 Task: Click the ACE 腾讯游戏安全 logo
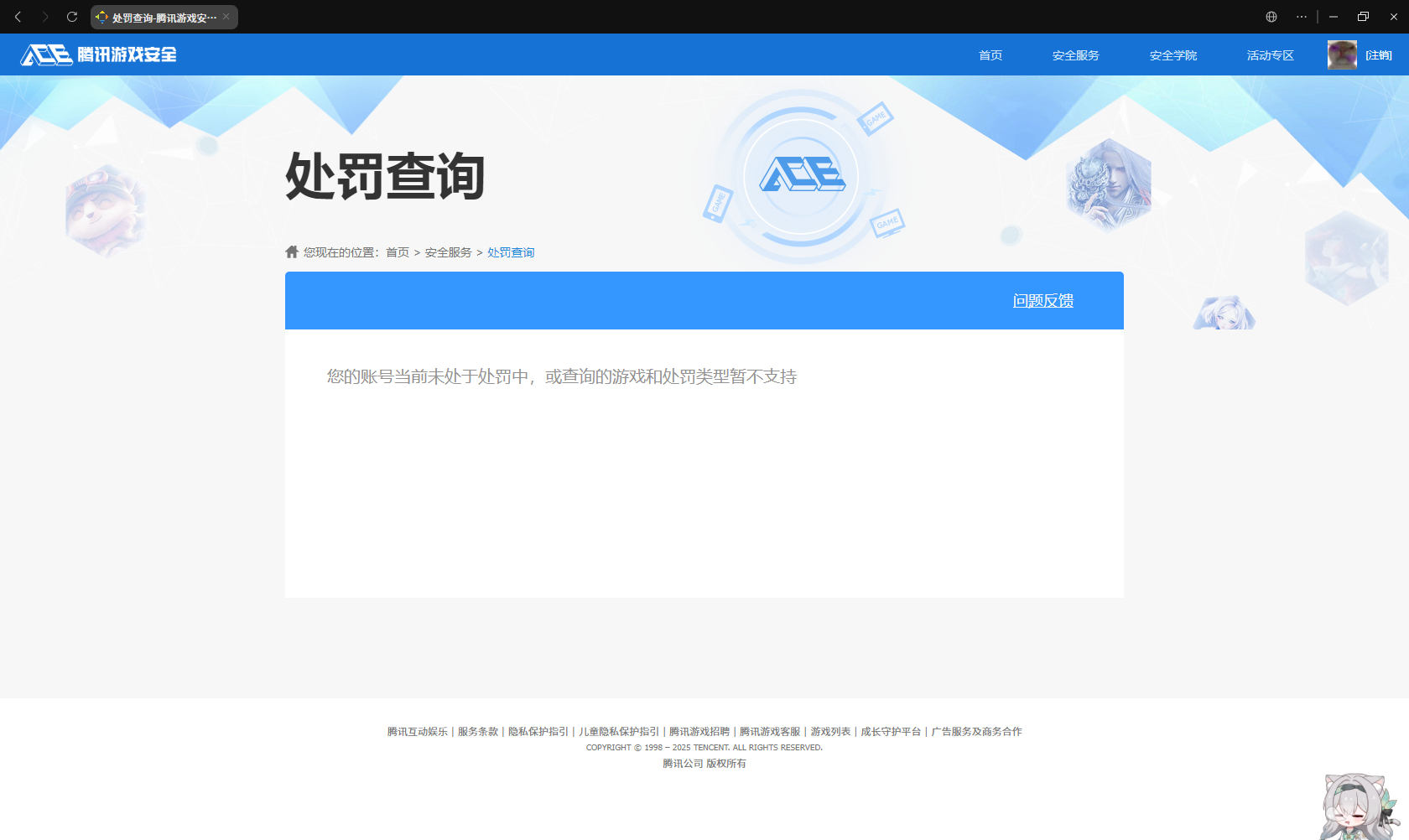coord(99,54)
